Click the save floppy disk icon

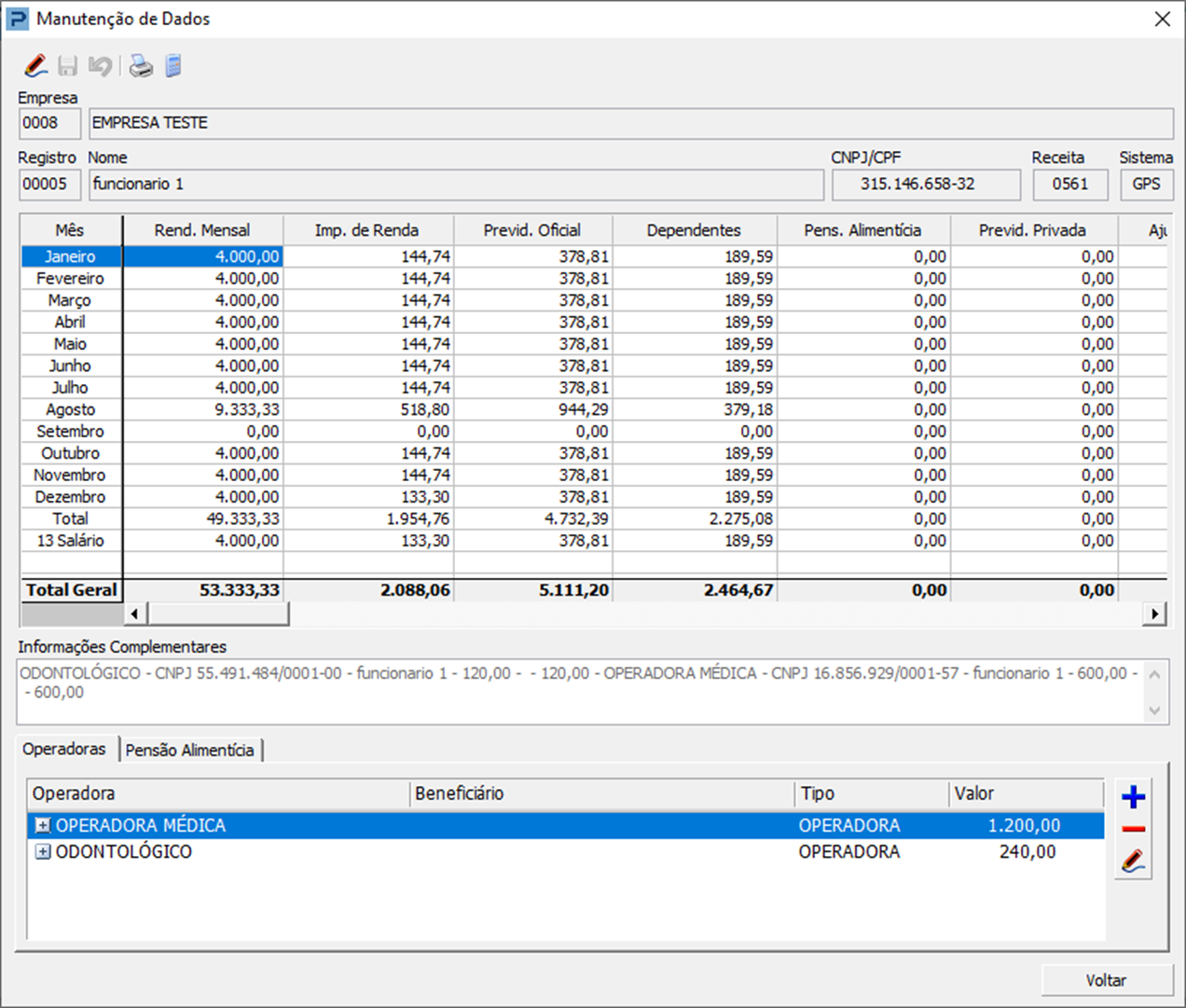(68, 66)
